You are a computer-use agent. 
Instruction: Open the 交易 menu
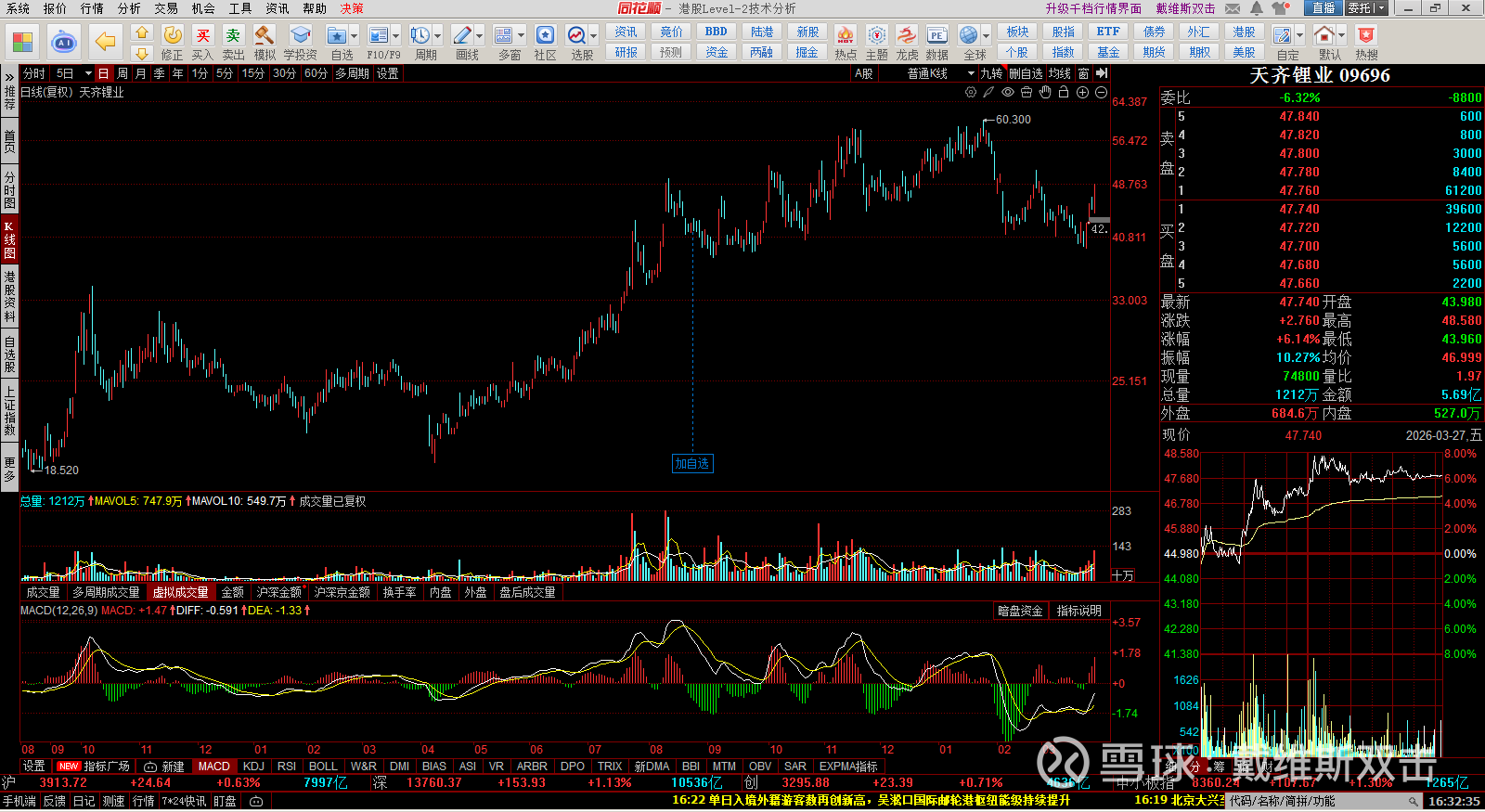[166, 8]
